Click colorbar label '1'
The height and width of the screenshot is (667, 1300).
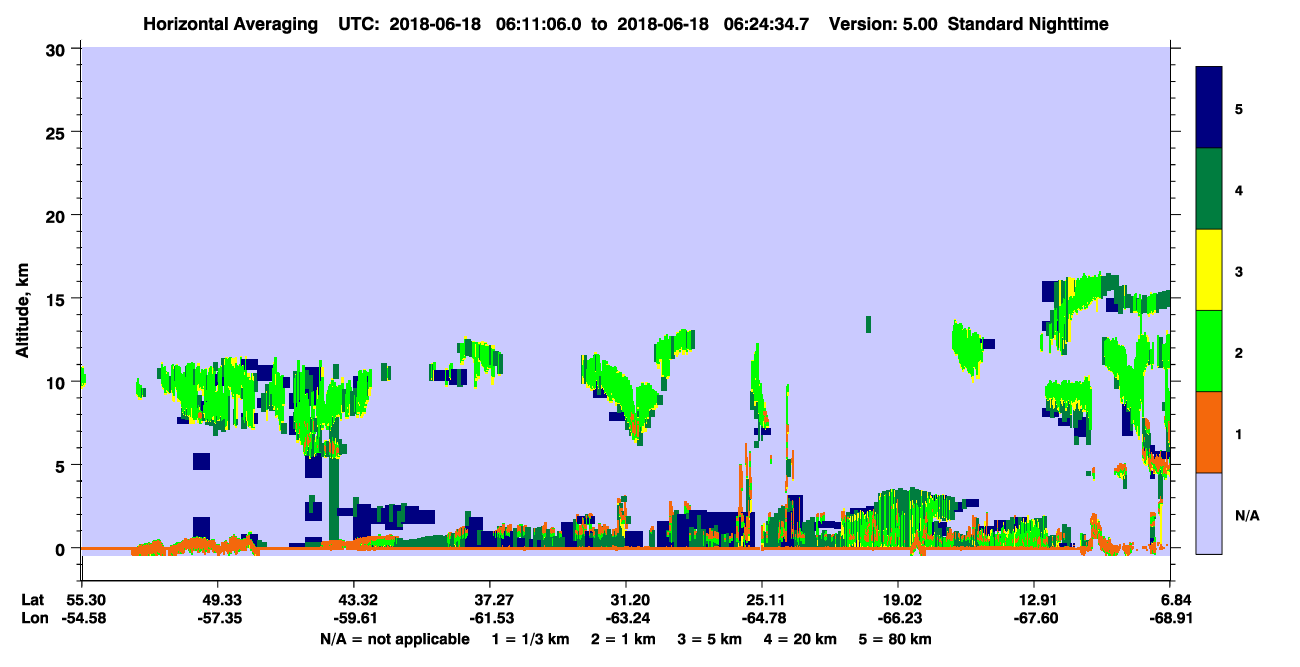click(1239, 434)
